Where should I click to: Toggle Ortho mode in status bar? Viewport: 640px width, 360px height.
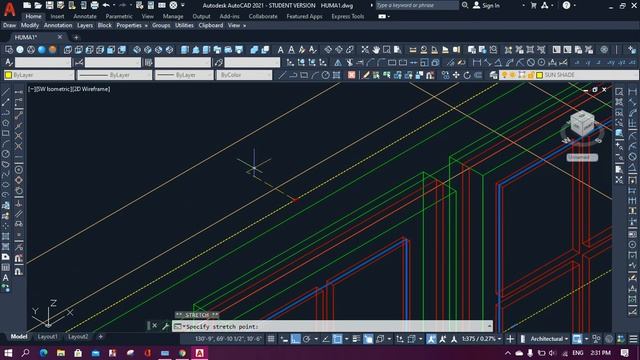coord(296,339)
